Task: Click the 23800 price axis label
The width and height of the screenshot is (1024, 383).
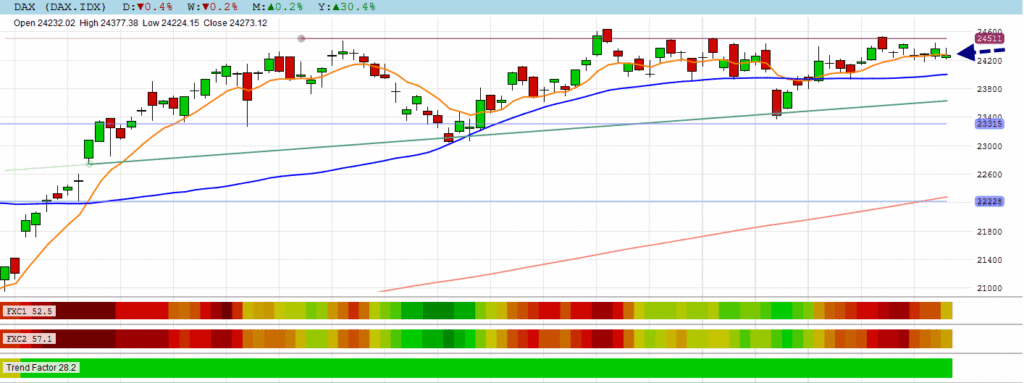Action: pyautogui.click(x=989, y=89)
